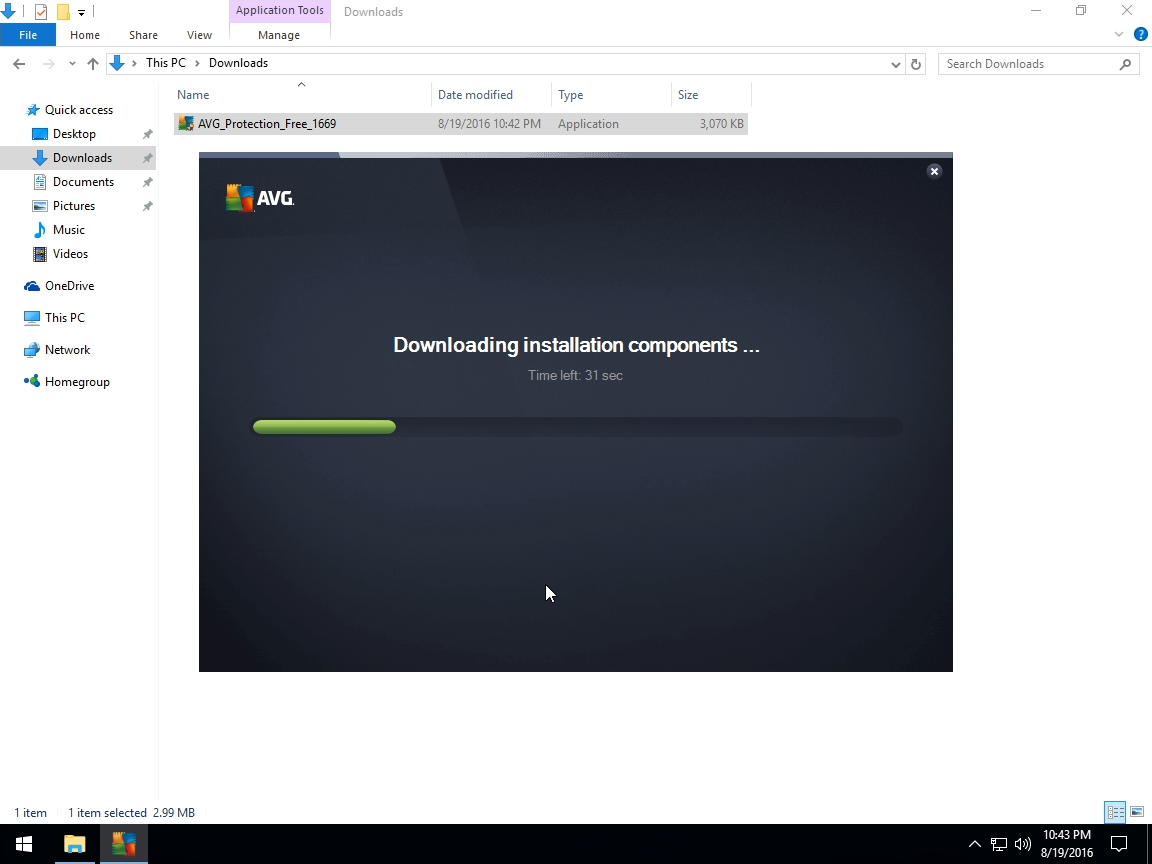Click the green download progress bar
Screen dimensions: 1152x864
point(324,427)
